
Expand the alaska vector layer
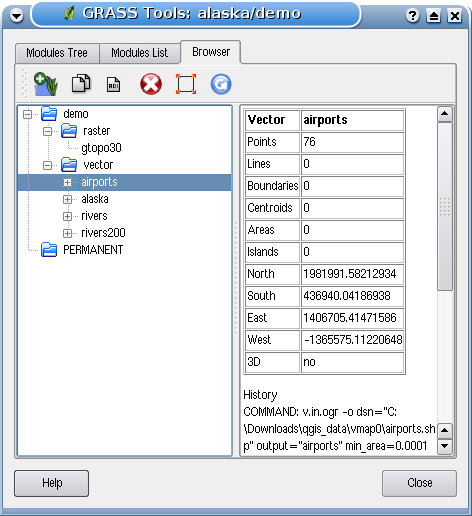67,199
